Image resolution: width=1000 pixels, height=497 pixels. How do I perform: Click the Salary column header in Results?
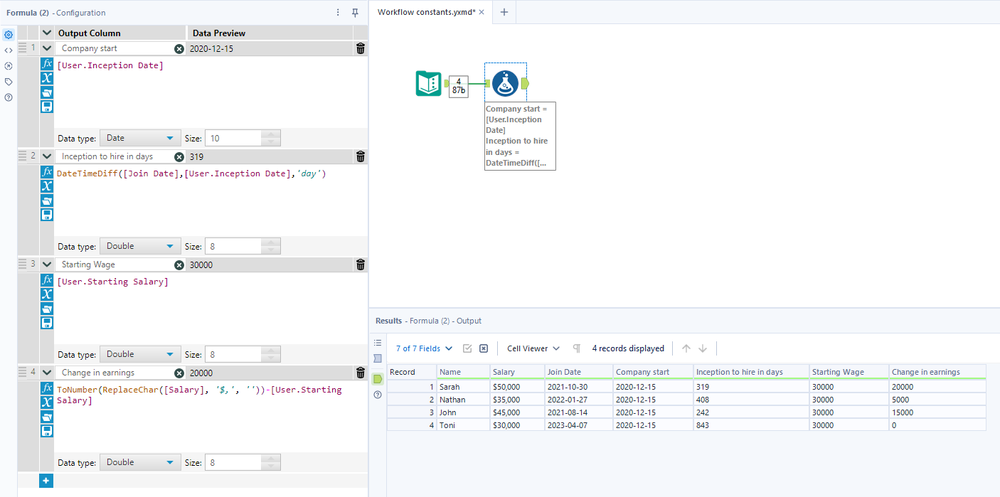click(x=516, y=372)
